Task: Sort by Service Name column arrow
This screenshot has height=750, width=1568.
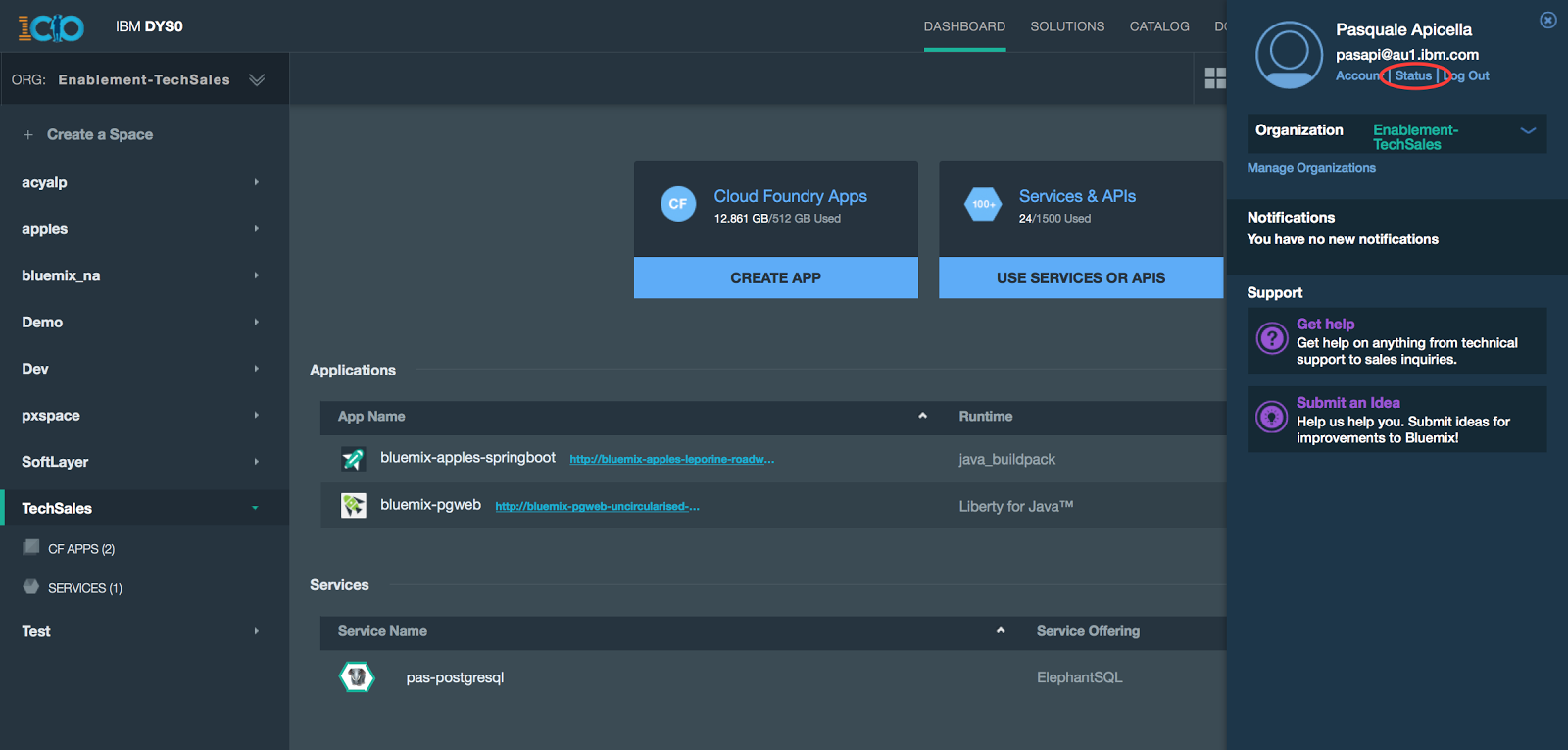Action: 1001,630
